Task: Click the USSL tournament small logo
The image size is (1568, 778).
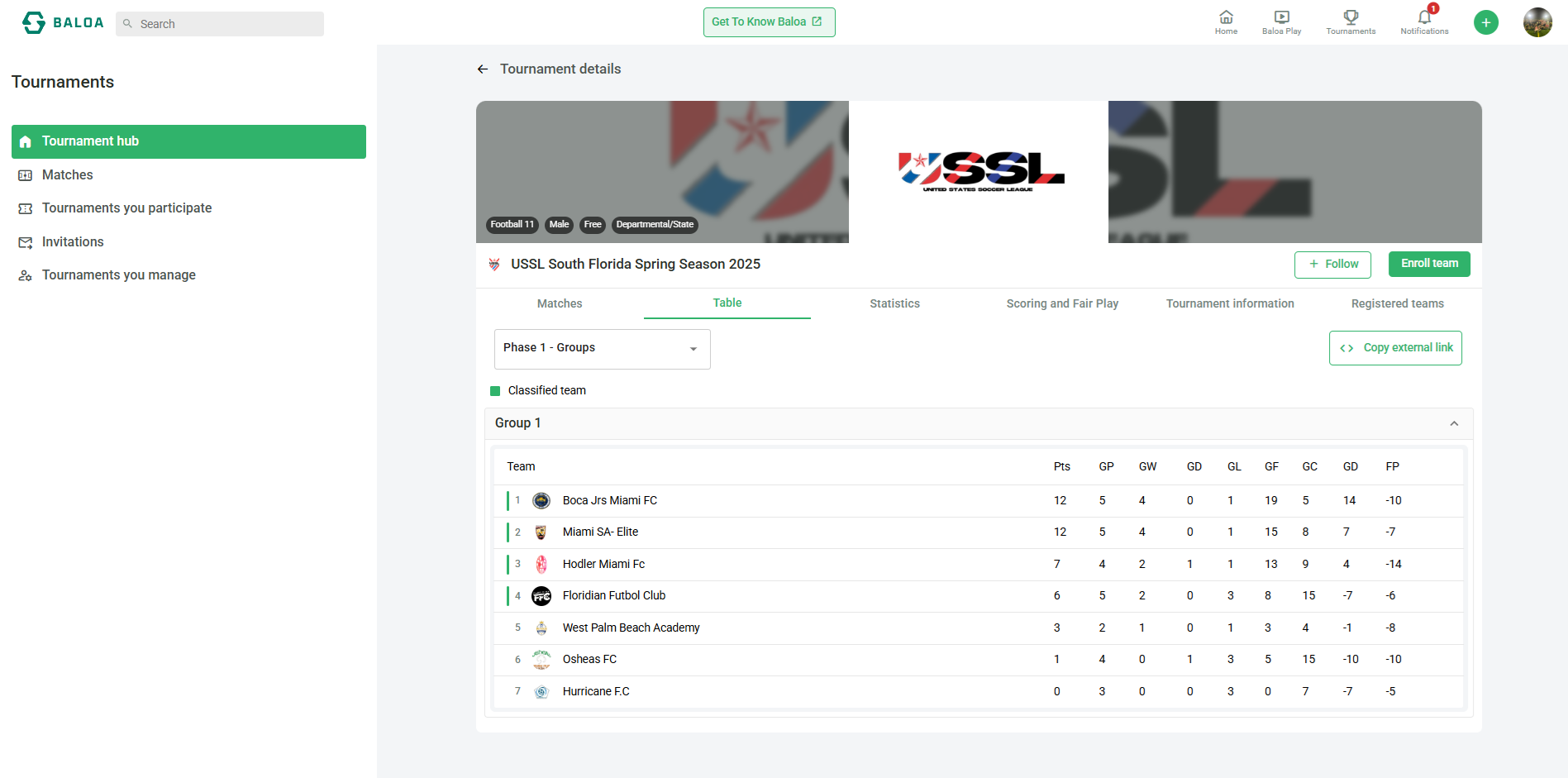Action: tap(494, 265)
